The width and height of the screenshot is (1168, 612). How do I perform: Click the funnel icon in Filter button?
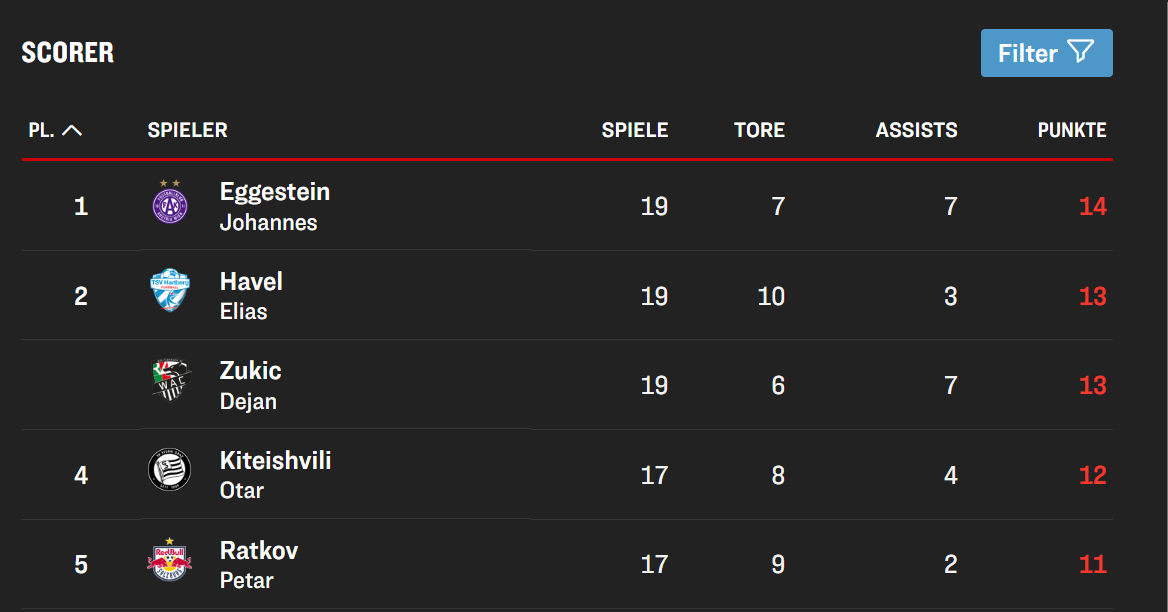1081,52
